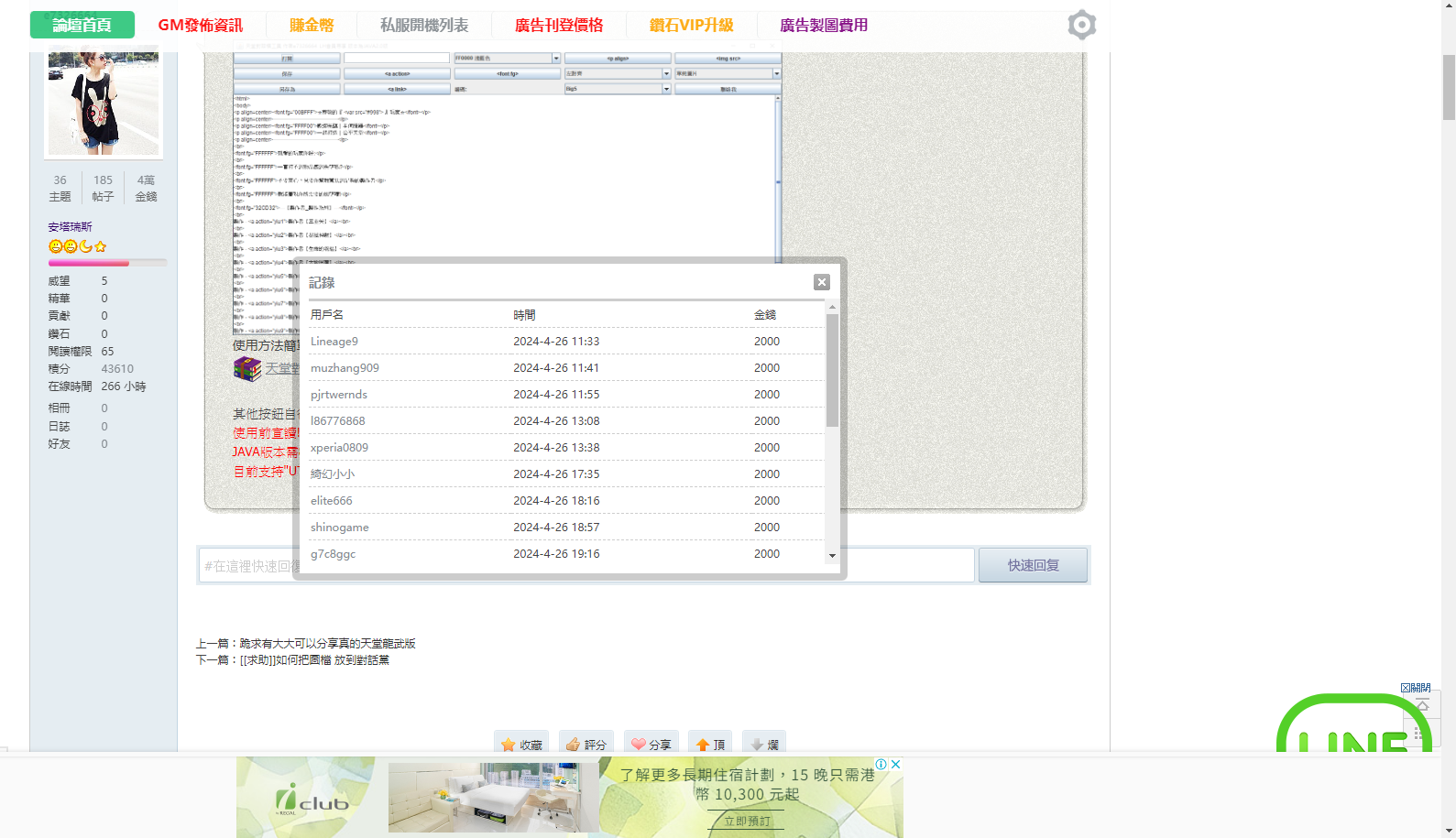Screen dimensions: 1456x838
Task: Click the WinRAR archive attachment icon
Action: [x=247, y=368]
